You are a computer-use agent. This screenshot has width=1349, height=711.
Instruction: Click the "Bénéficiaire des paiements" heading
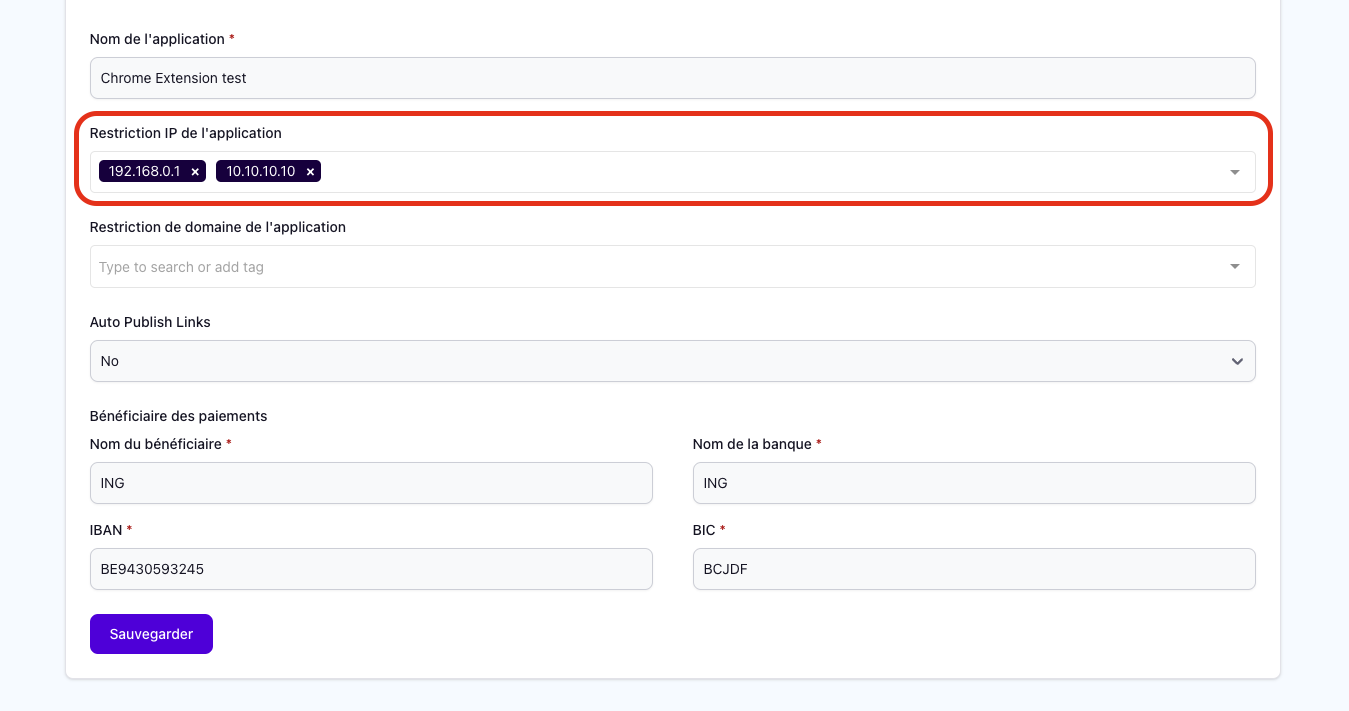pyautogui.click(x=178, y=416)
